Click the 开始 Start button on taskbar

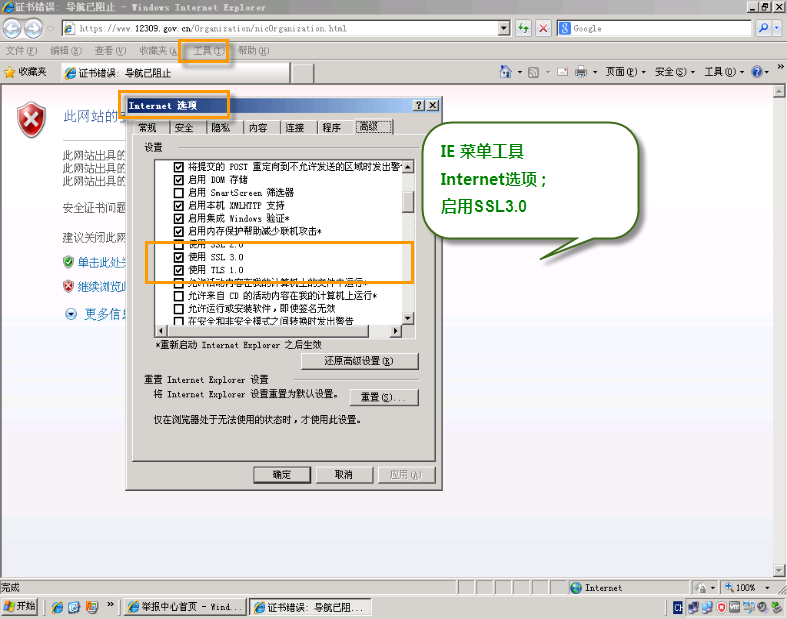coord(21,606)
